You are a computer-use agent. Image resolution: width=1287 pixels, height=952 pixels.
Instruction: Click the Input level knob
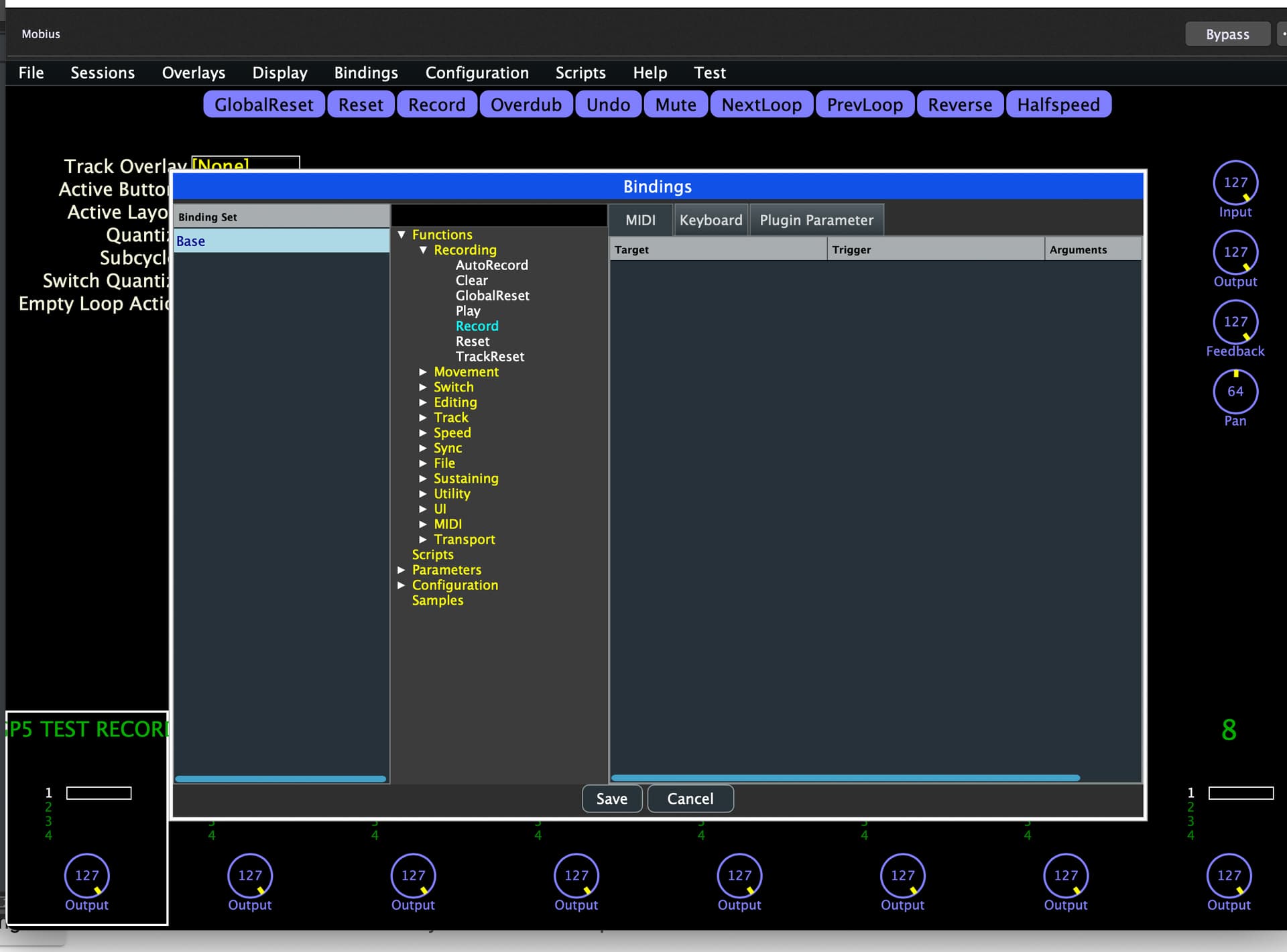(x=1235, y=183)
